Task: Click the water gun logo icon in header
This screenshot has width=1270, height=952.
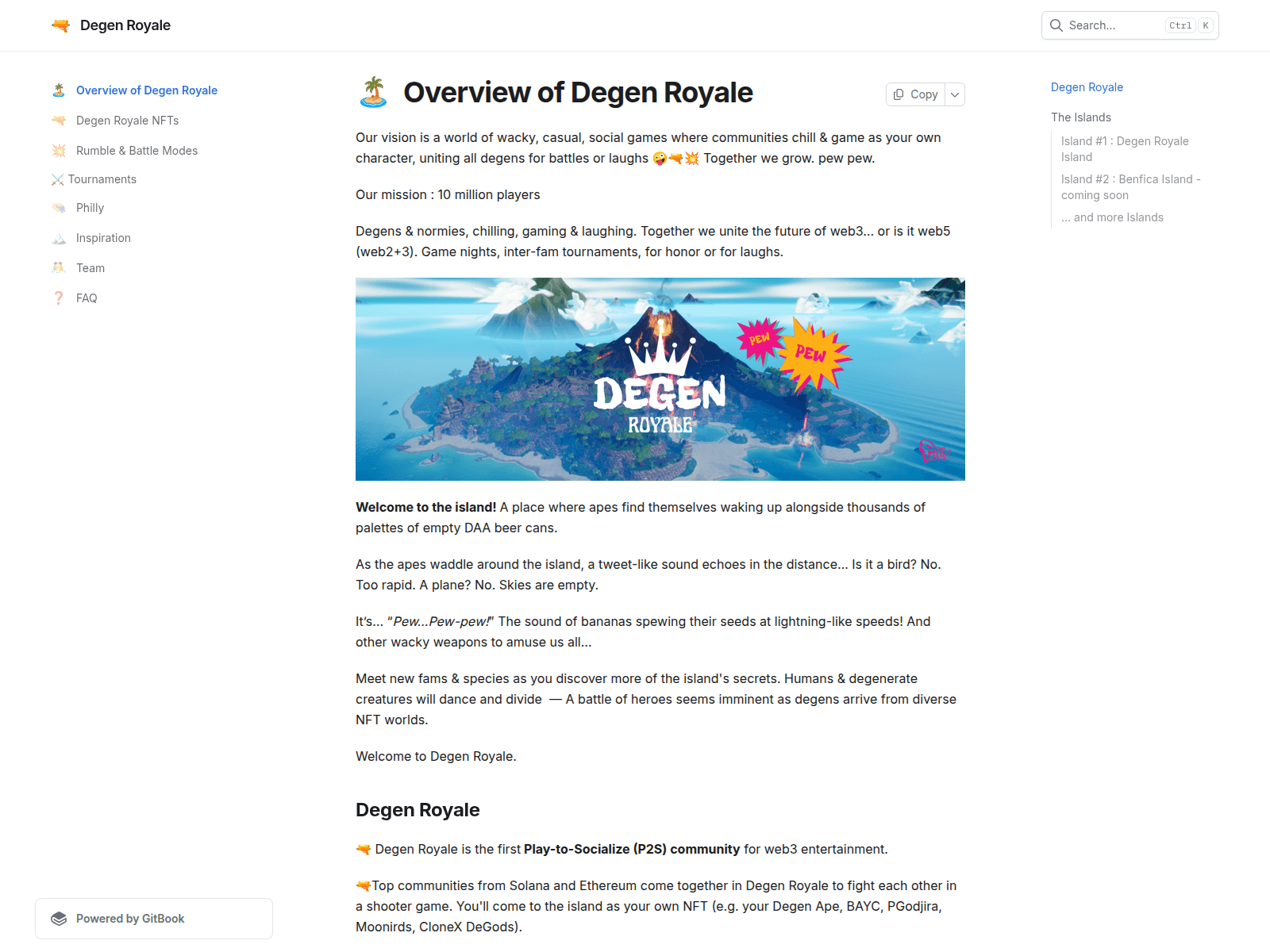Action: pyautogui.click(x=60, y=25)
